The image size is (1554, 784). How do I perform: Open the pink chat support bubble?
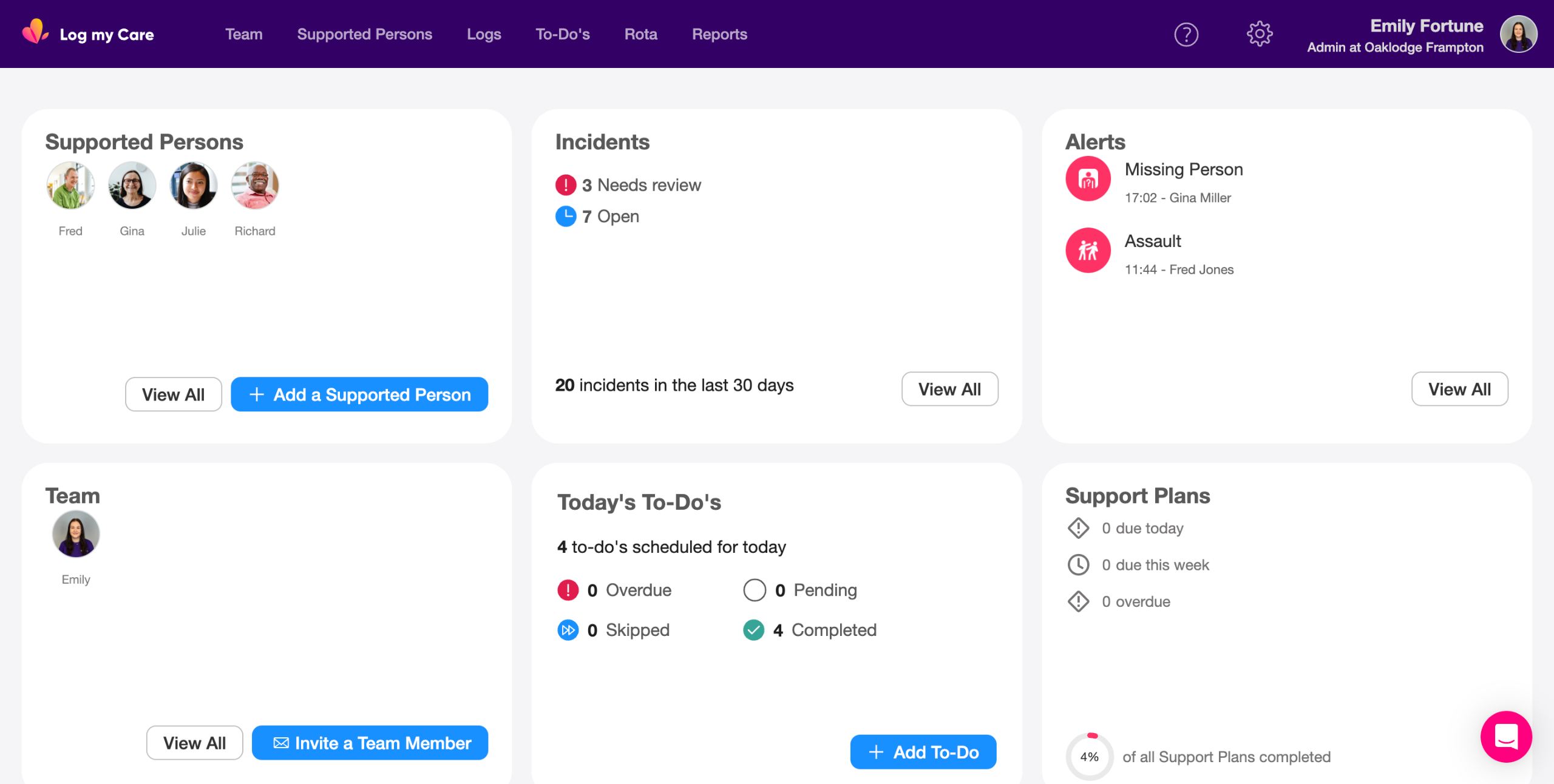click(1506, 736)
